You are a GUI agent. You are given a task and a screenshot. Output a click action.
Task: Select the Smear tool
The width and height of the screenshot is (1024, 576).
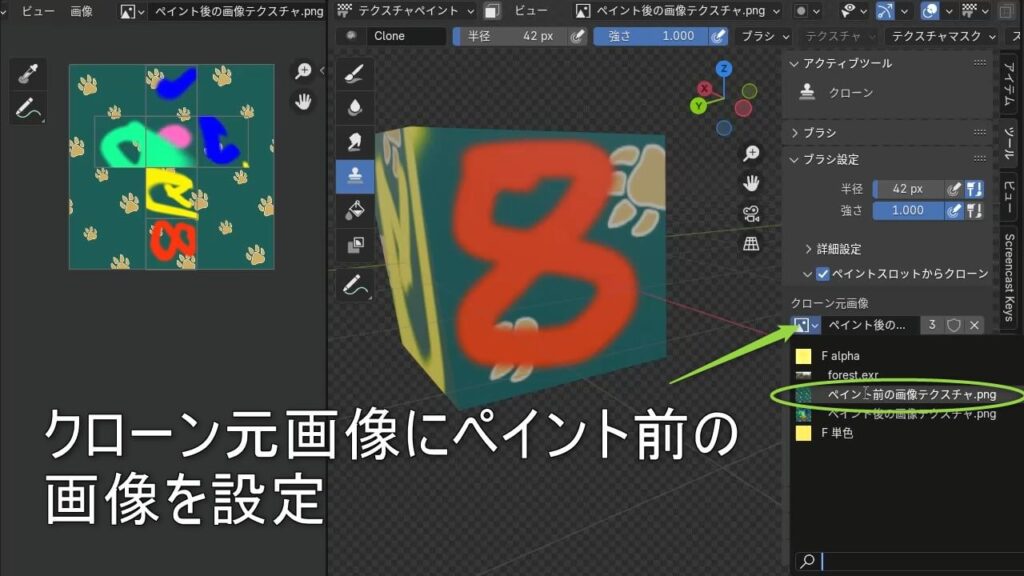click(x=355, y=142)
